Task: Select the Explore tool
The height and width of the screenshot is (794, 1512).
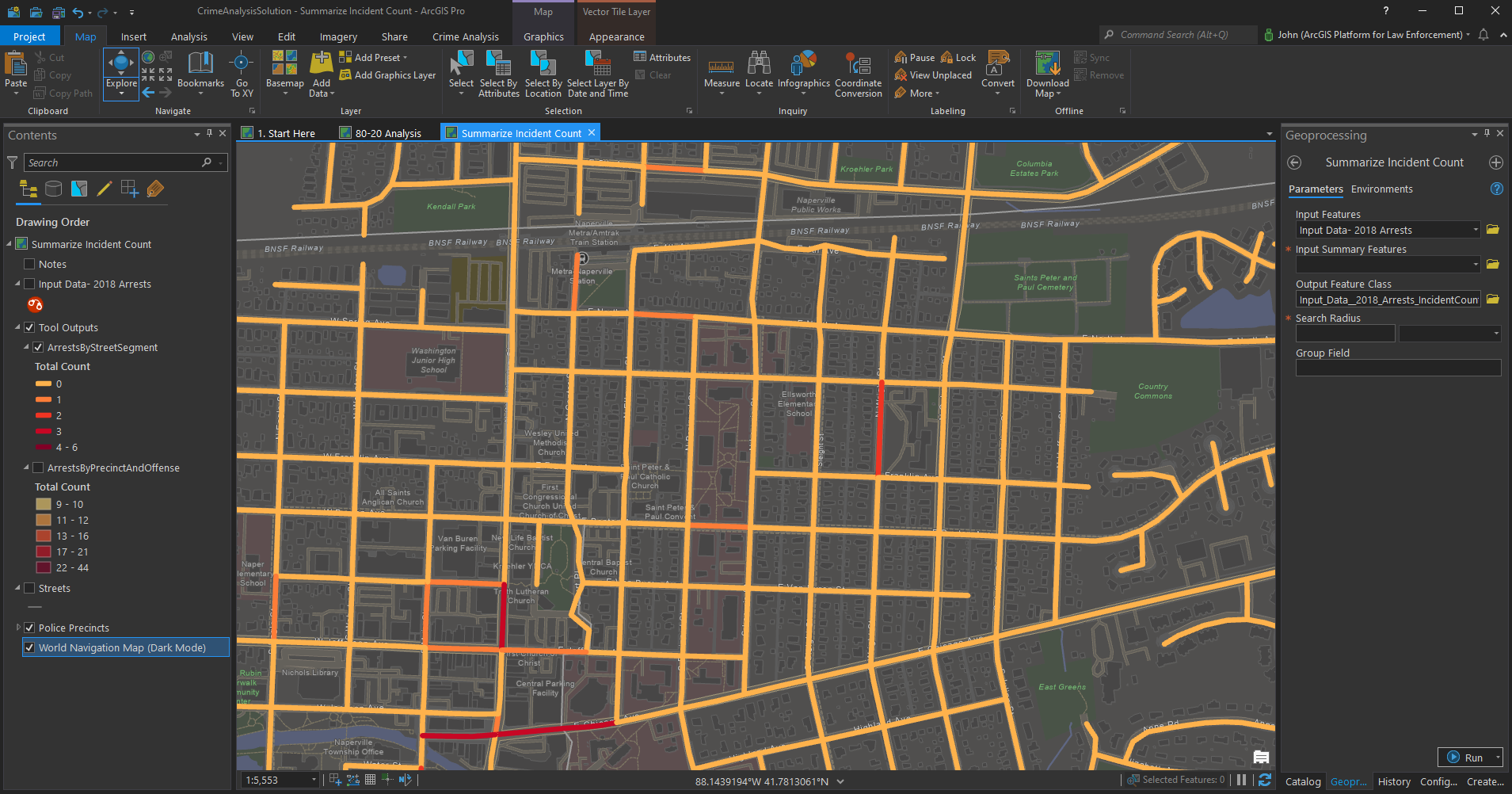Action: pyautogui.click(x=120, y=67)
